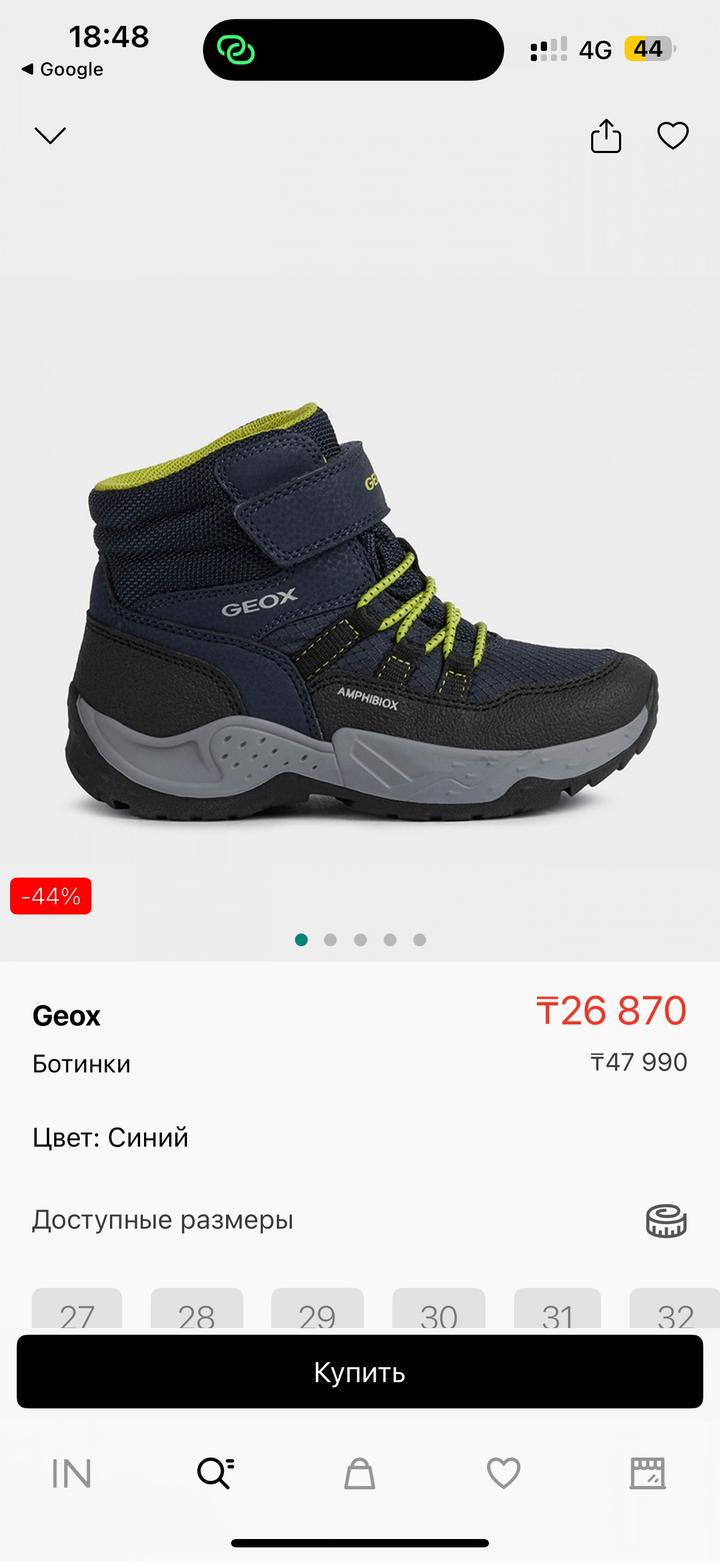
Task: Tap the Купить buy button
Action: click(360, 1372)
